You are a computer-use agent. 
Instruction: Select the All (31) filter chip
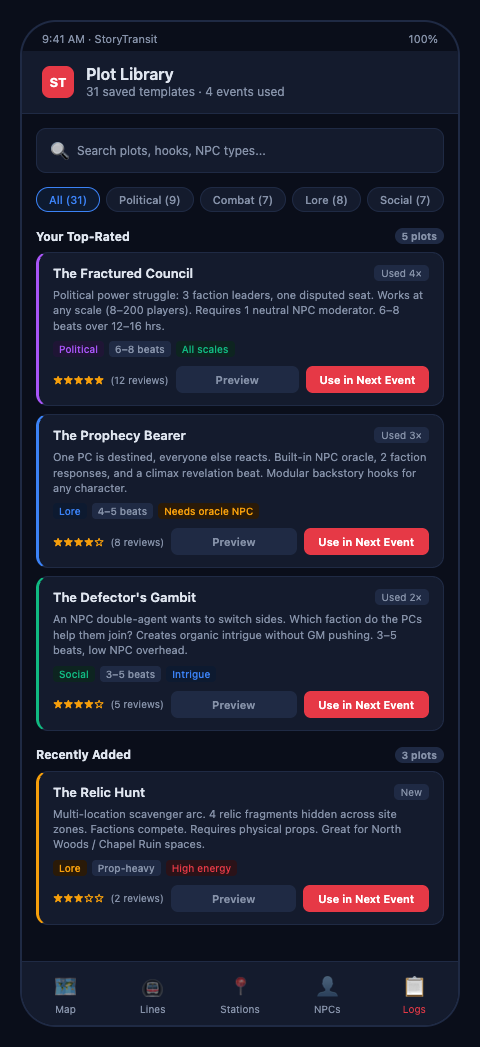point(68,200)
